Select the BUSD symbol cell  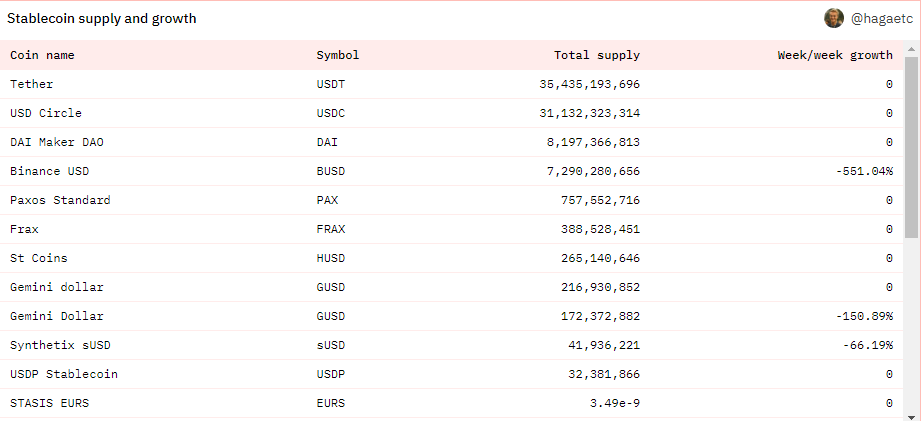331,171
